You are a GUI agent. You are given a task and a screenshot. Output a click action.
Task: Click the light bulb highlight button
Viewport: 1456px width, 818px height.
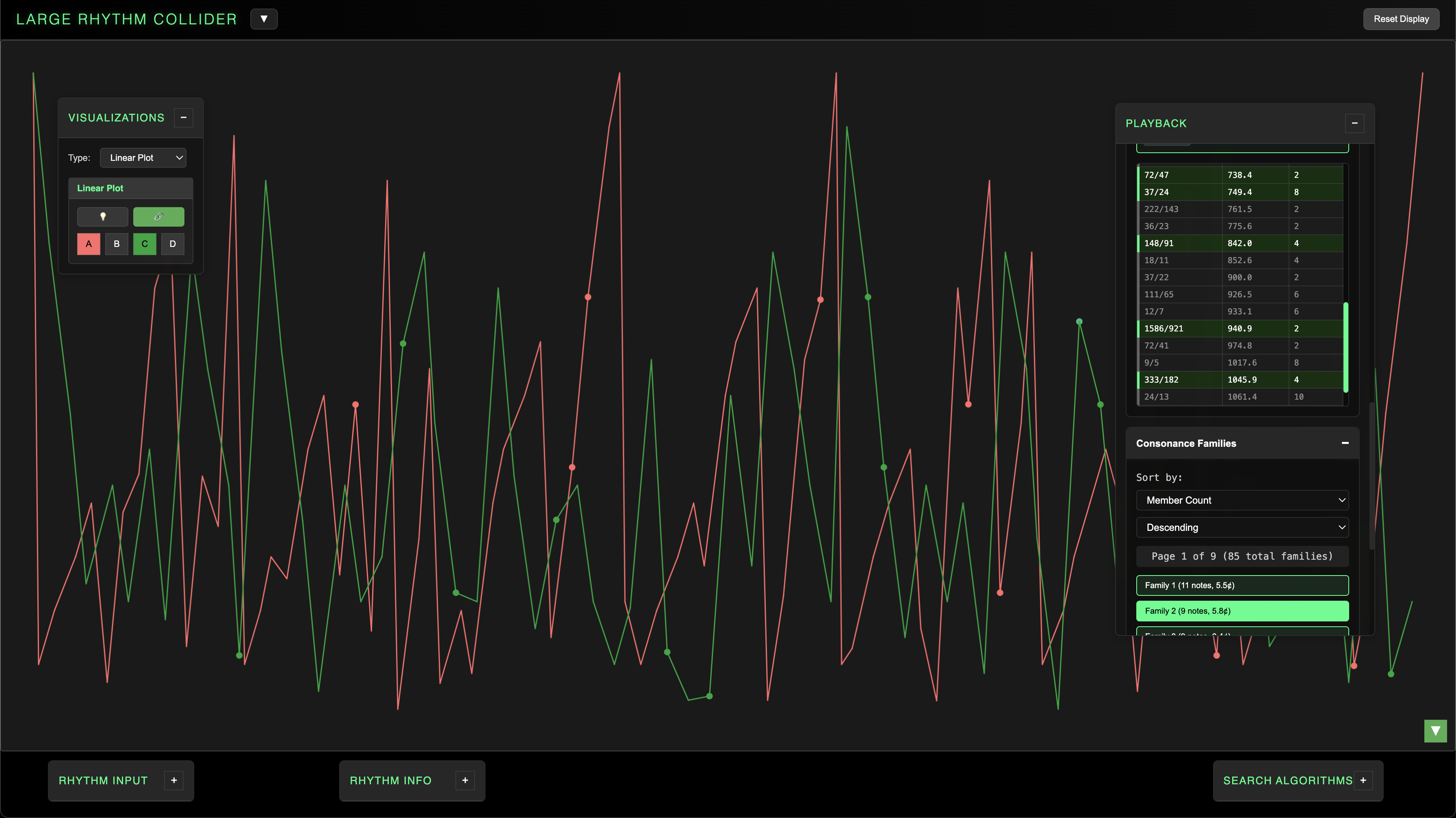click(102, 217)
